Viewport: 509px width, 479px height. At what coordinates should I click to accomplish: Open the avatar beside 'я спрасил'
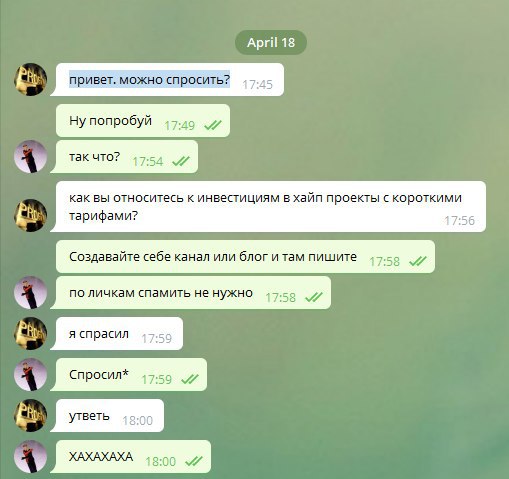coord(30,333)
